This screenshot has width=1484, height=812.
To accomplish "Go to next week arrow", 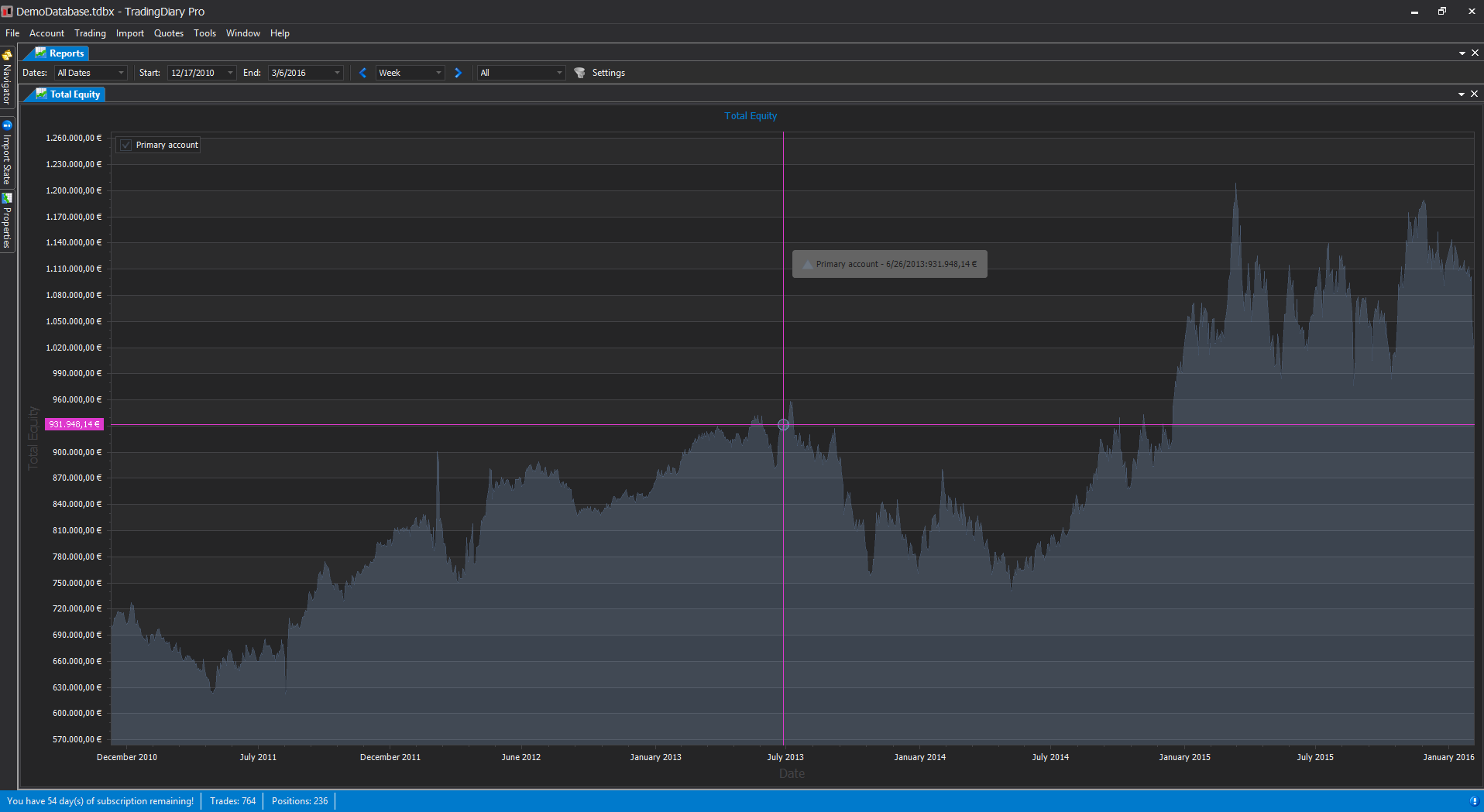I will point(458,73).
